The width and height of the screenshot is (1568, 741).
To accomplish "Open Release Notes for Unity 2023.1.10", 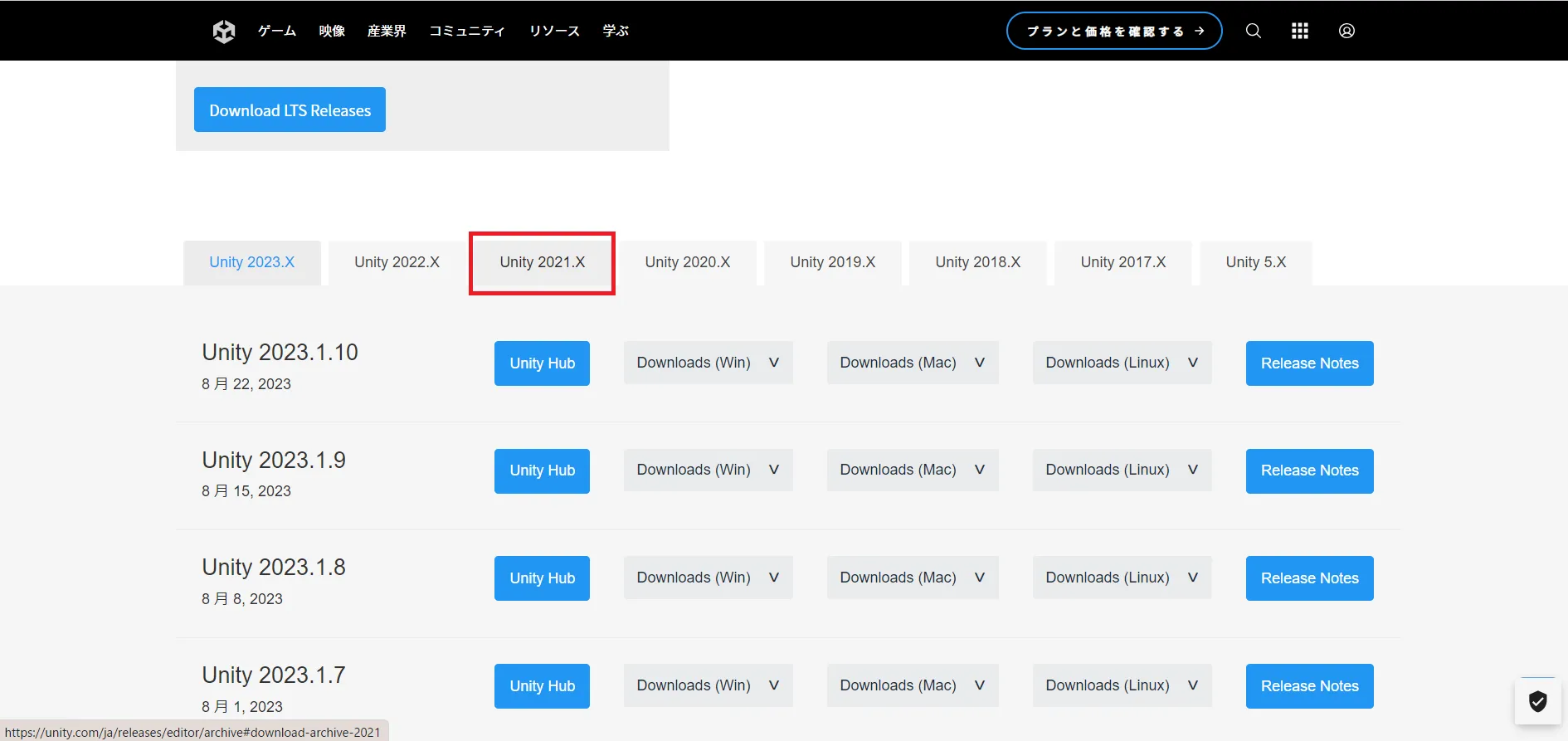I will [x=1310, y=363].
